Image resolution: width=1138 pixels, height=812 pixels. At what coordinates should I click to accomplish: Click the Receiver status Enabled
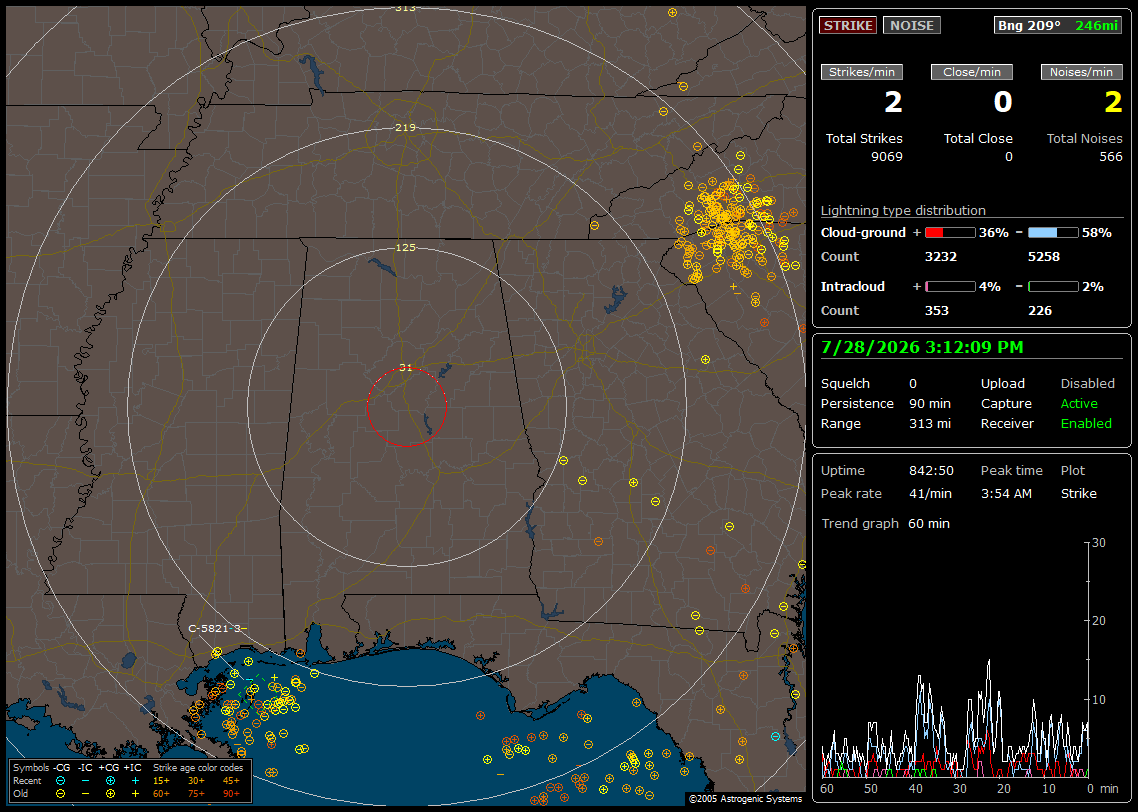[1086, 424]
